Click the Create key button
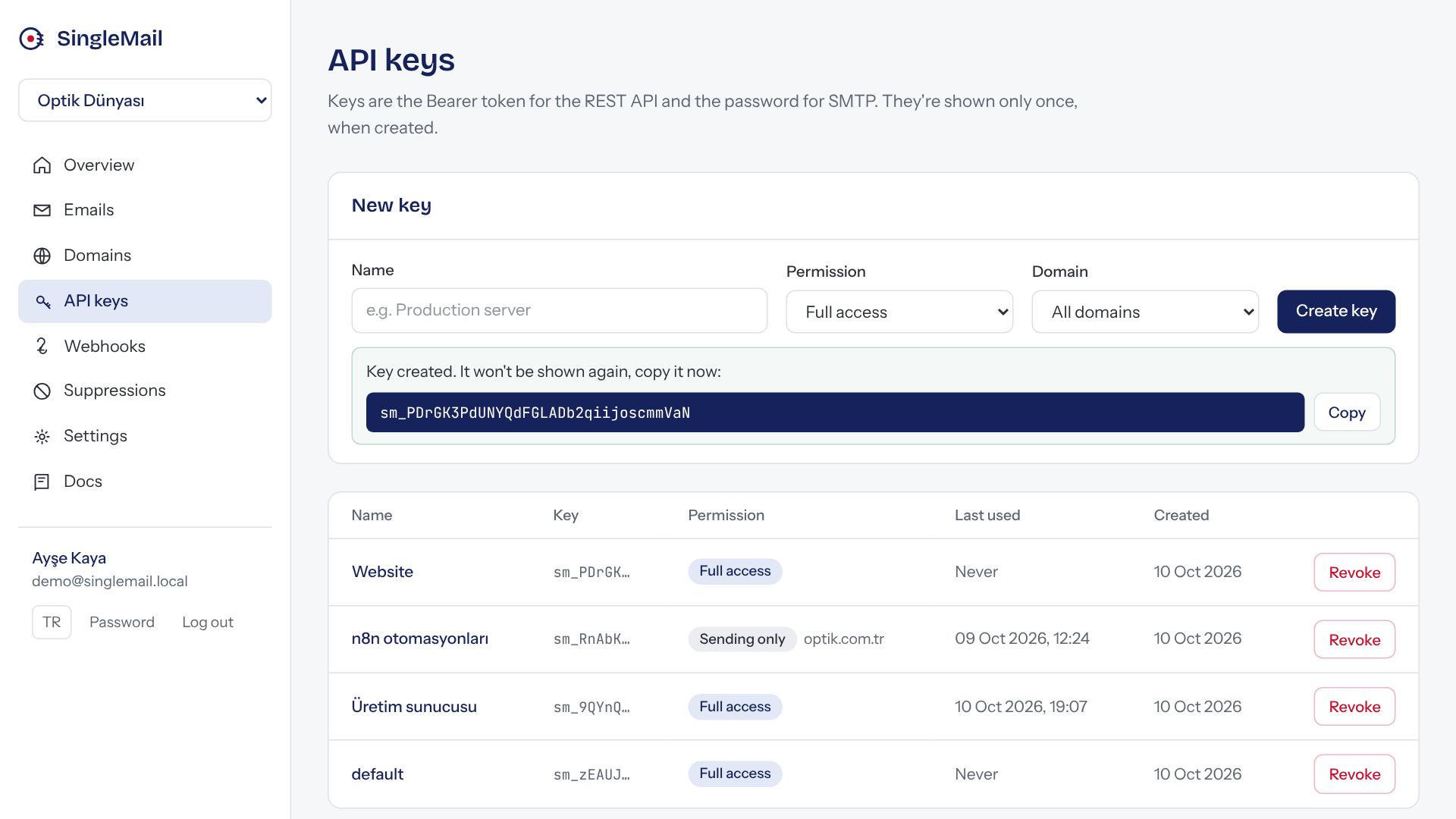The height and width of the screenshot is (819, 1456). pos(1336,312)
